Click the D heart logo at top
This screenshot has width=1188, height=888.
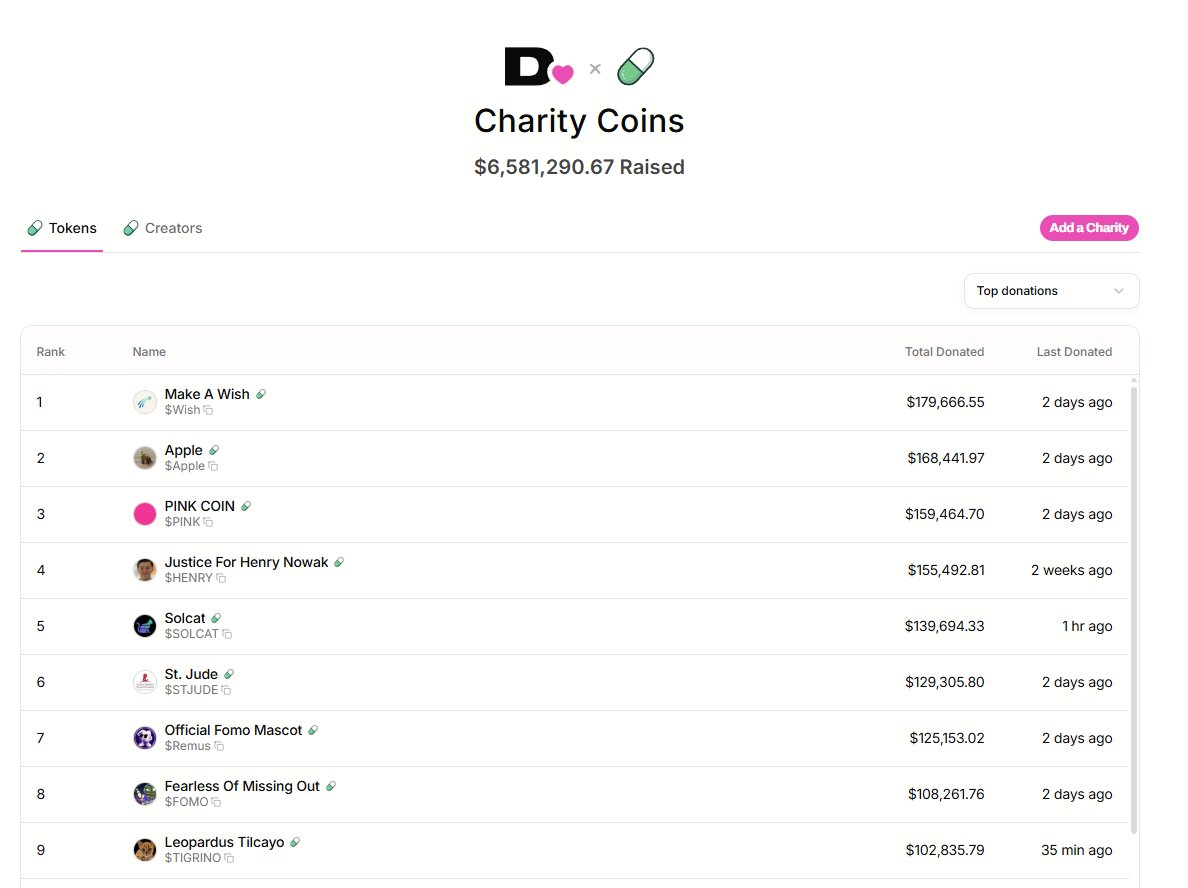[538, 67]
